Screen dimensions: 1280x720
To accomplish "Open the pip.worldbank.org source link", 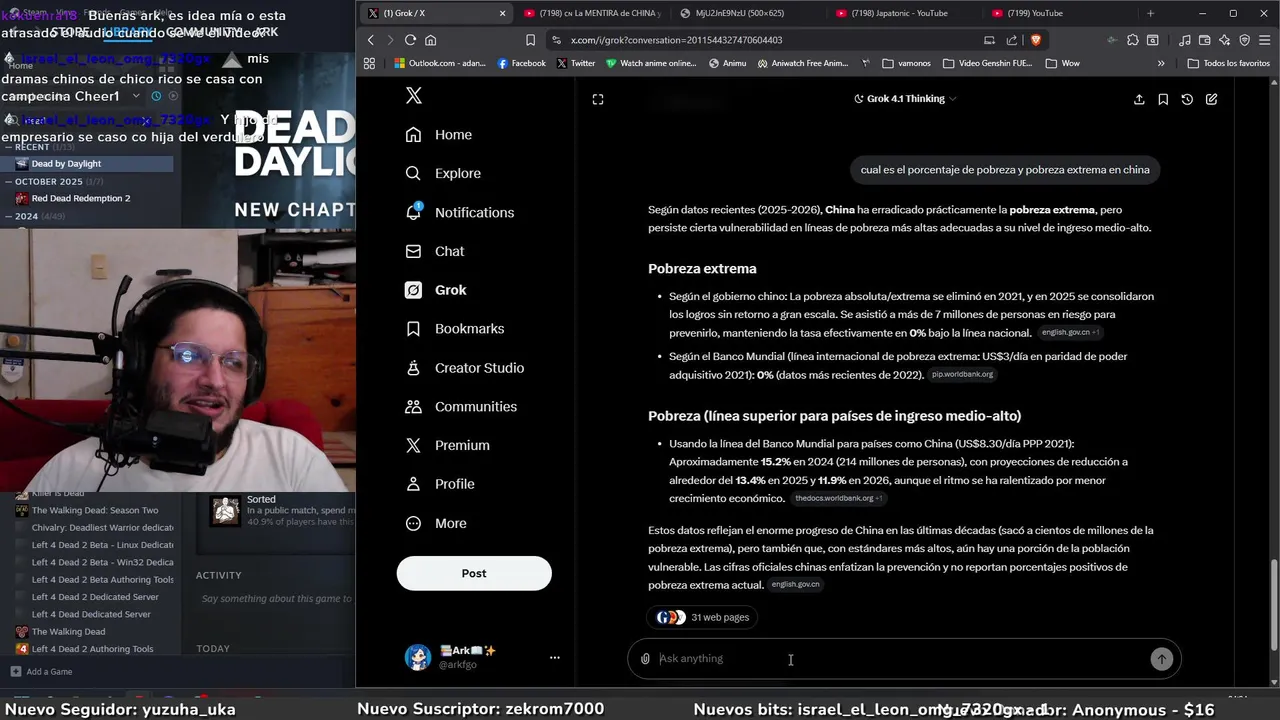I will point(962,374).
